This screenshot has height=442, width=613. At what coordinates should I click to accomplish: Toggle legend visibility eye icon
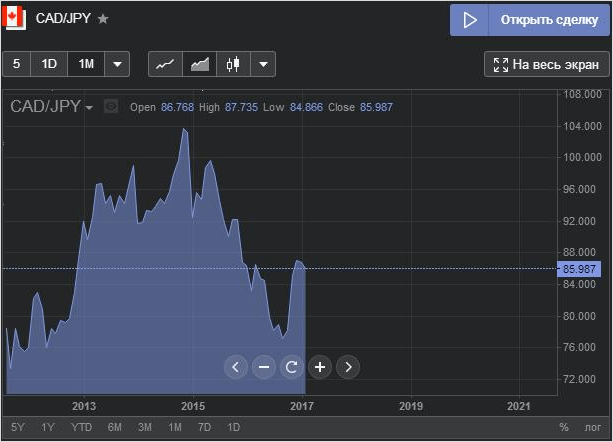(111, 107)
